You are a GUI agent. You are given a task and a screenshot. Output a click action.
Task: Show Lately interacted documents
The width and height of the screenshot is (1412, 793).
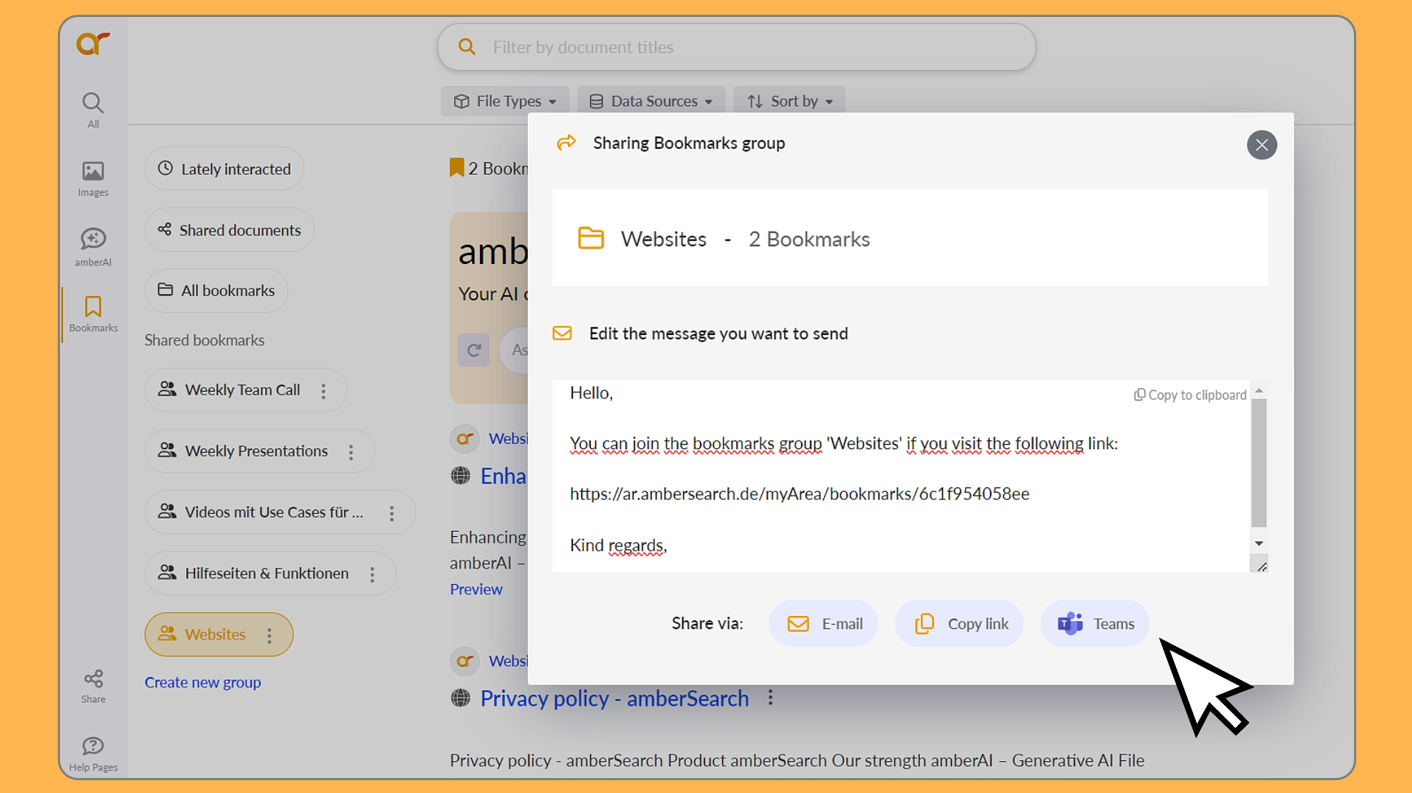[x=224, y=169]
